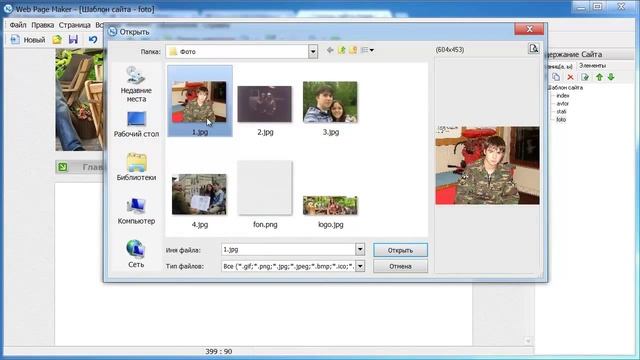
Task: Click the New page icon in toolbar
Action: point(15,40)
